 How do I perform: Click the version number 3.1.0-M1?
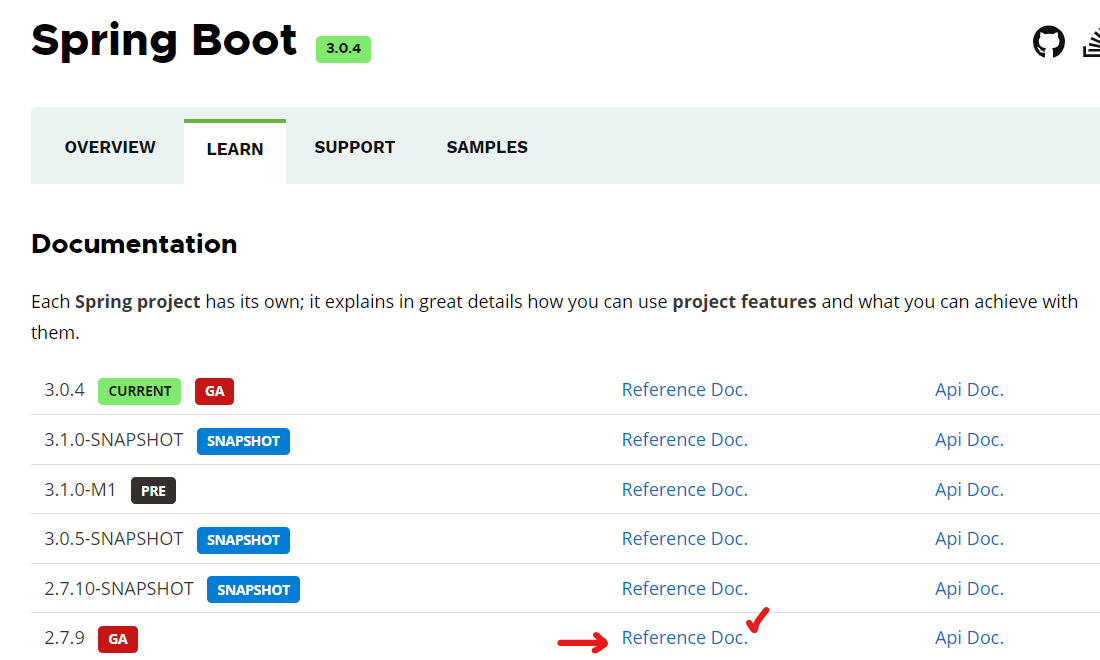(80, 490)
